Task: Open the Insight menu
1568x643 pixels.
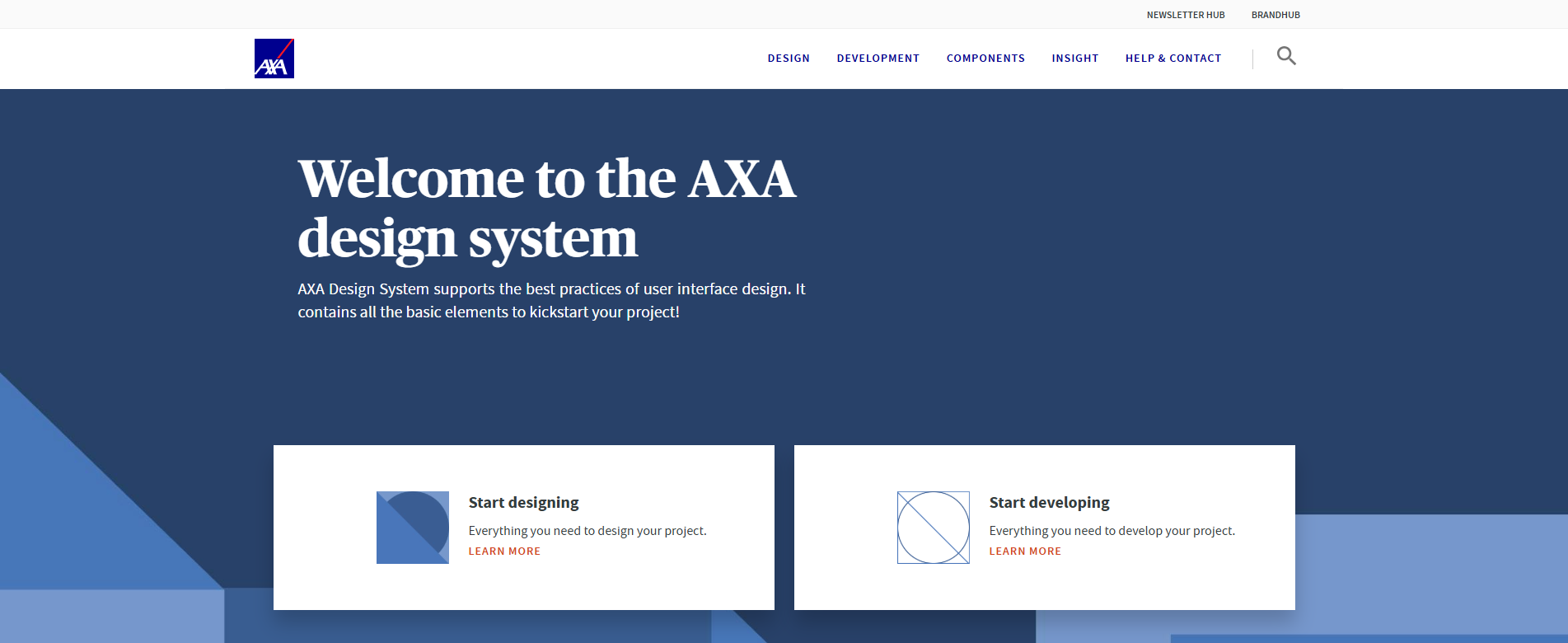Action: [x=1075, y=59]
